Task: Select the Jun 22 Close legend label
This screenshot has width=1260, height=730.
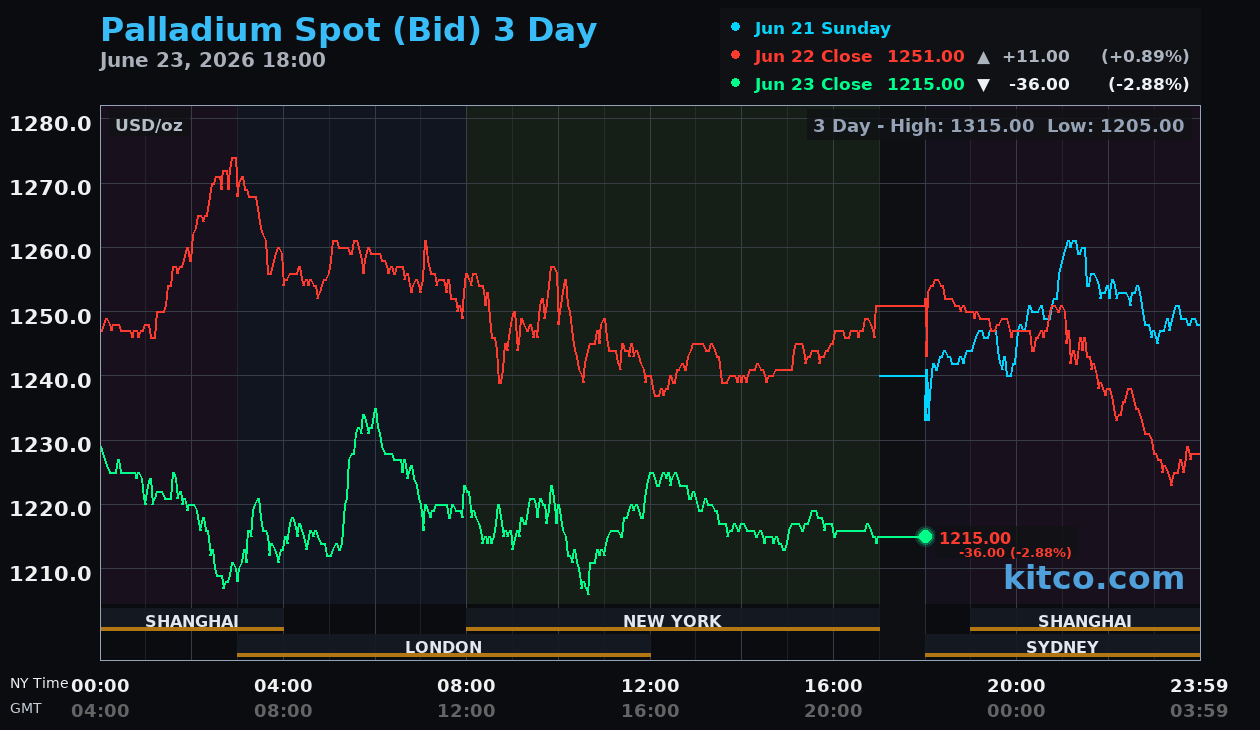Action: click(813, 56)
